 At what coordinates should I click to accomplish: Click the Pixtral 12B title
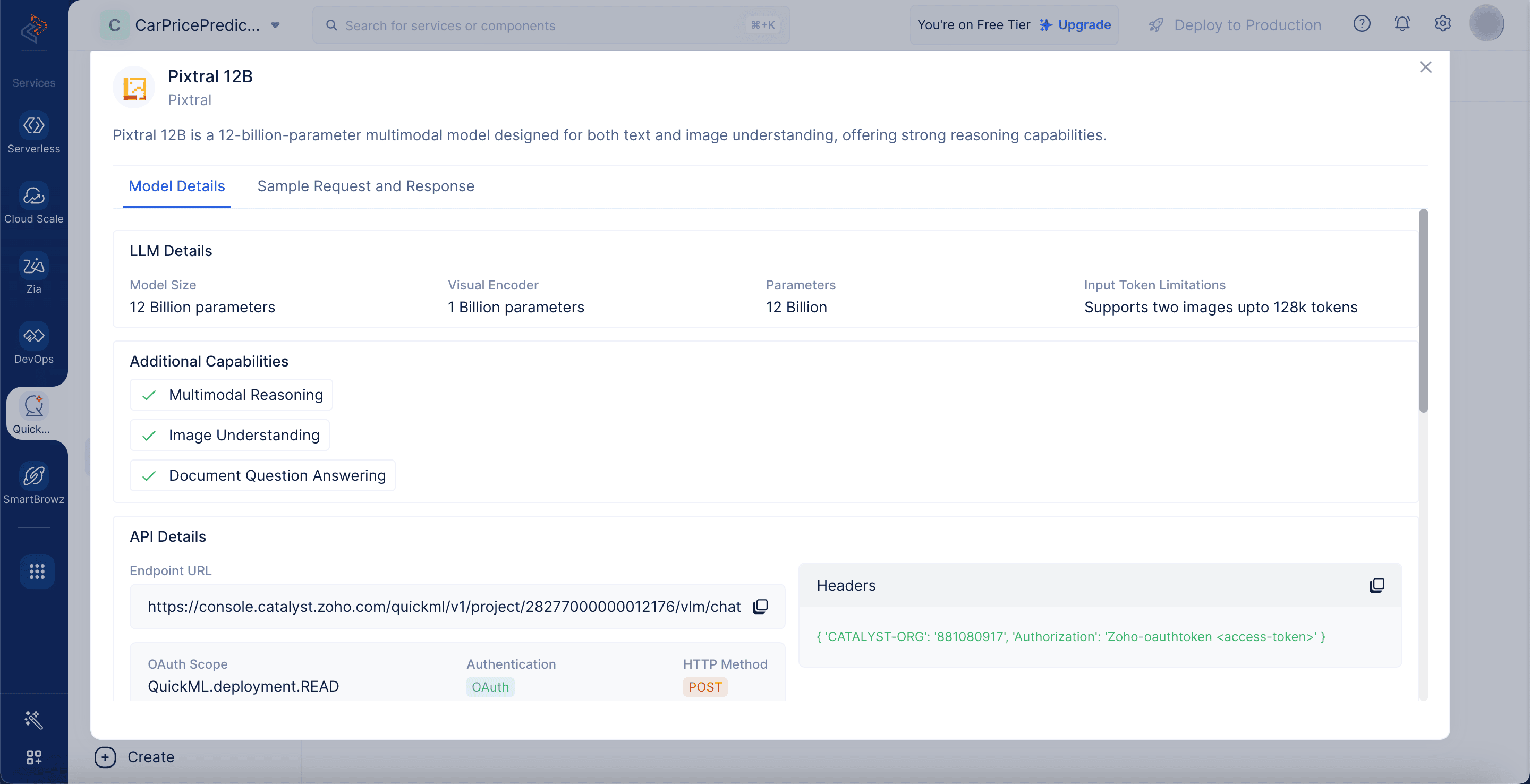click(x=210, y=76)
